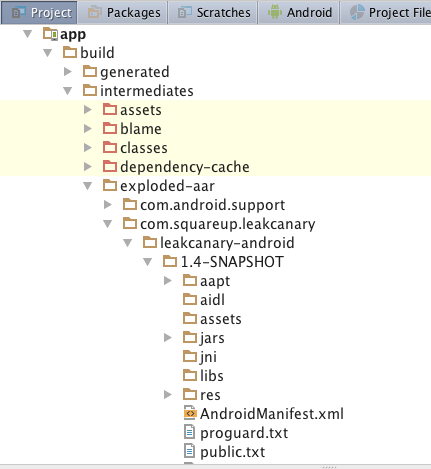
Task: Expand the res folder arrow
Action: tap(168, 395)
